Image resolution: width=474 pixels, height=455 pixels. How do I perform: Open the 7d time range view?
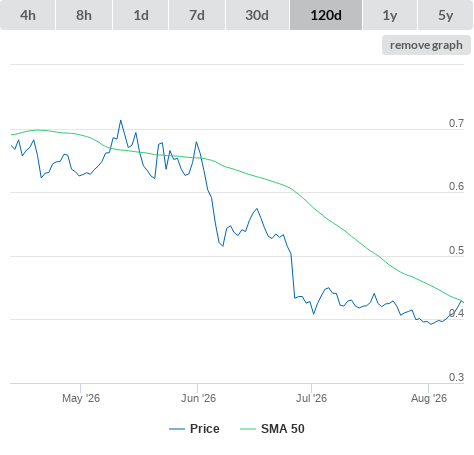tap(197, 15)
